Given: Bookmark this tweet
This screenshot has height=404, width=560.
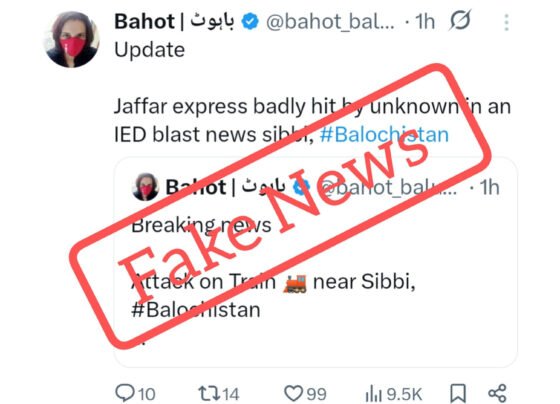Looking at the screenshot, I should point(458,394).
